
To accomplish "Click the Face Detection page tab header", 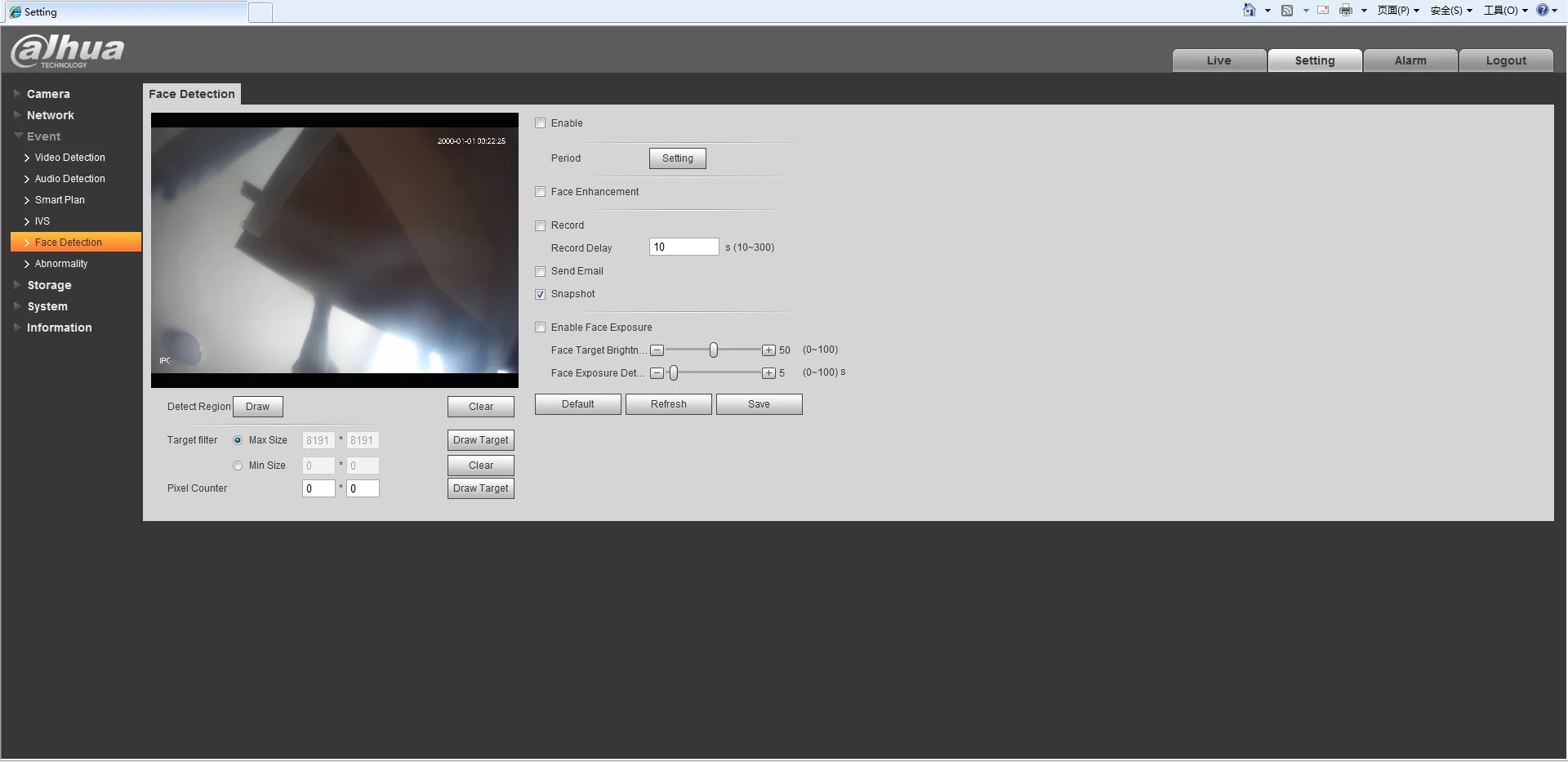I will [x=192, y=94].
